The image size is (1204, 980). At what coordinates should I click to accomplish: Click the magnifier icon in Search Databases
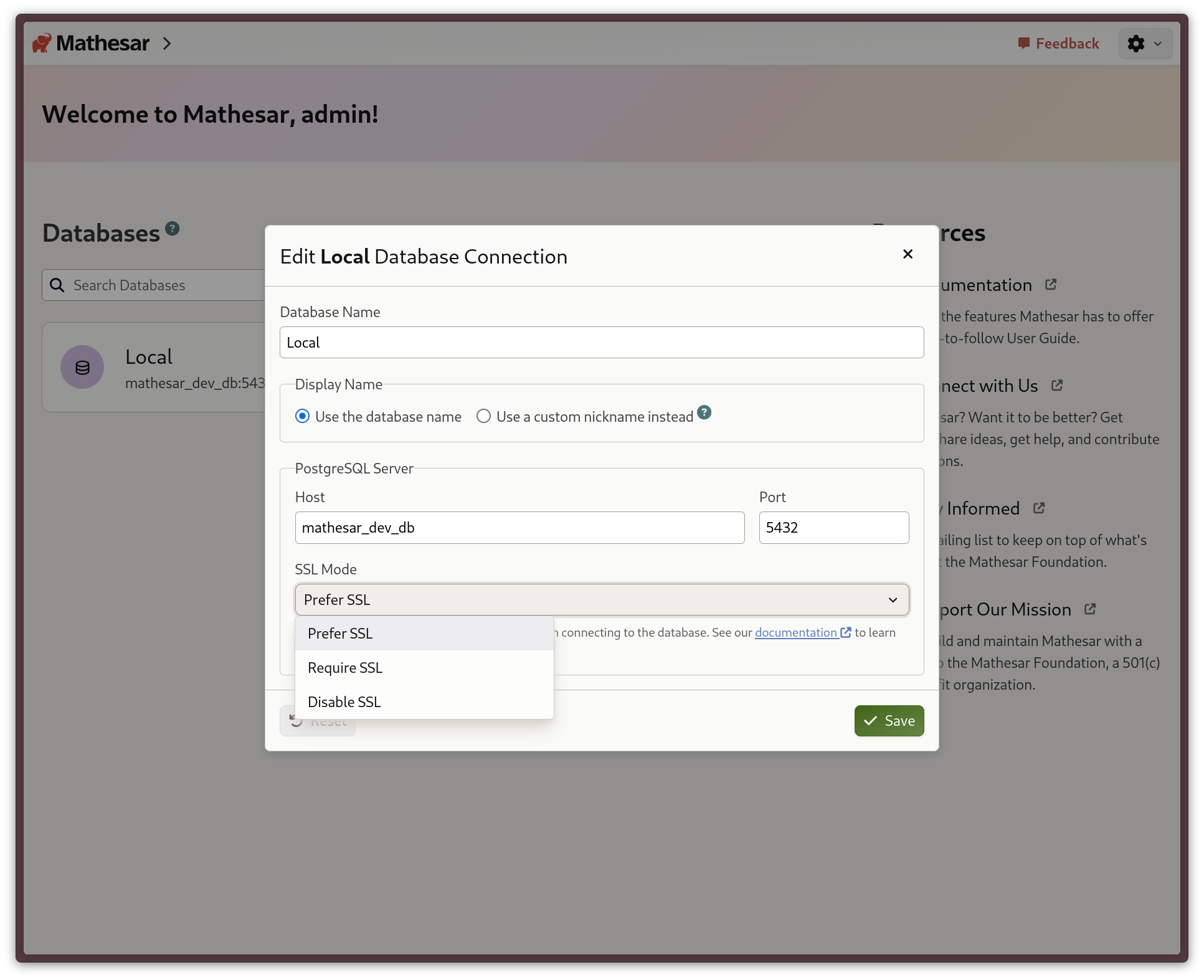(57, 285)
